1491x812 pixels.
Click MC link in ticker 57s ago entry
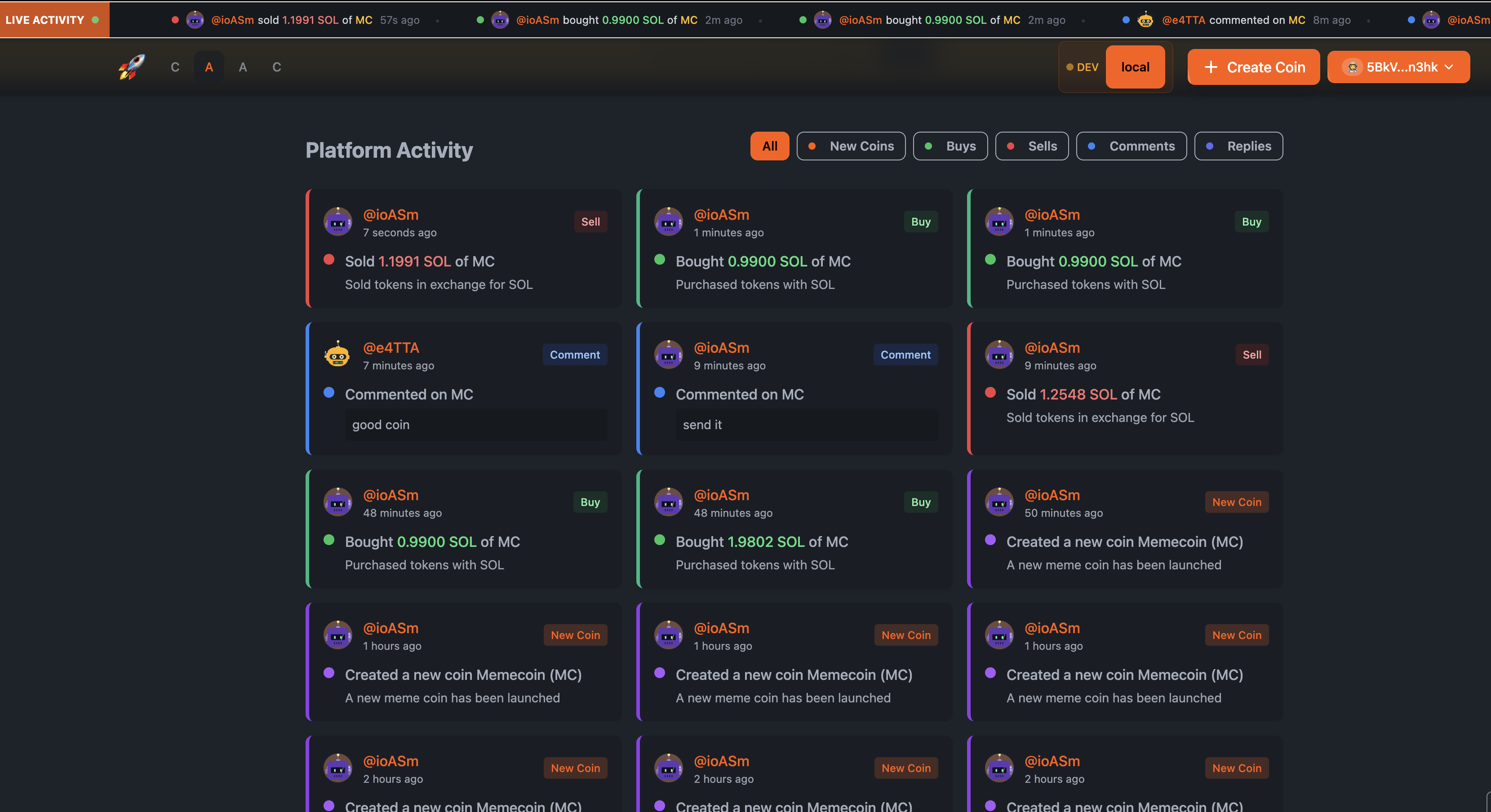tap(364, 20)
